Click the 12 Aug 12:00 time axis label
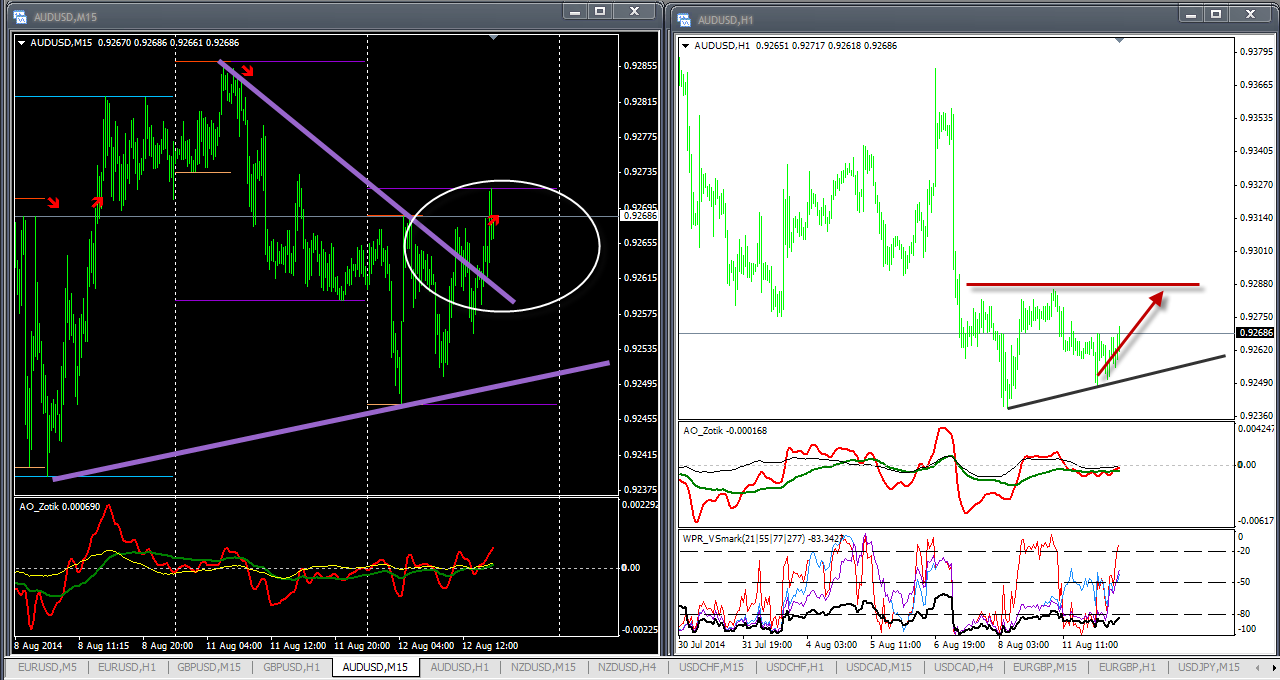Viewport: 1280px width, 680px height. tap(490, 645)
